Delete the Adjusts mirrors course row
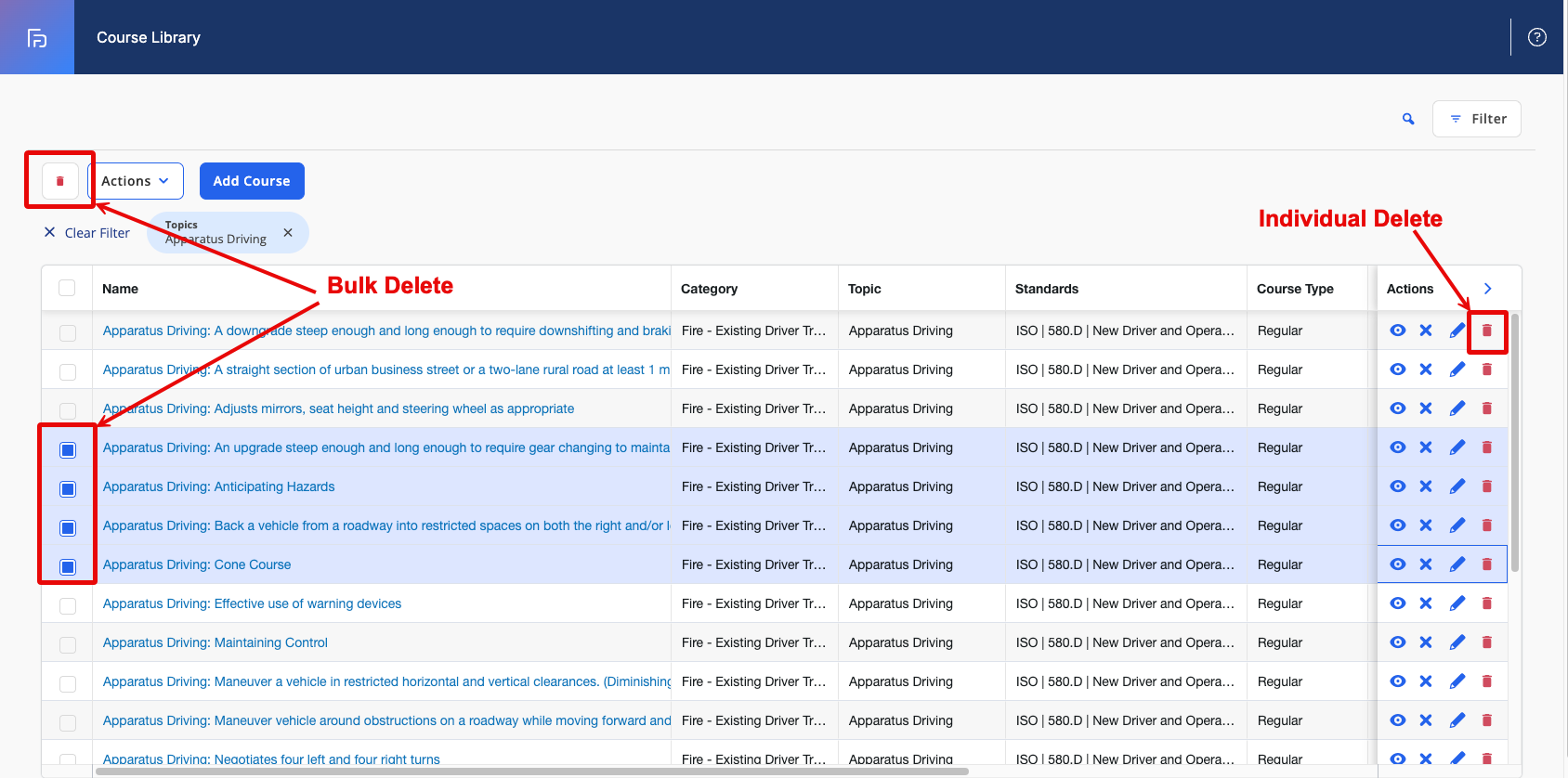The height and width of the screenshot is (778, 1568). click(x=1487, y=408)
